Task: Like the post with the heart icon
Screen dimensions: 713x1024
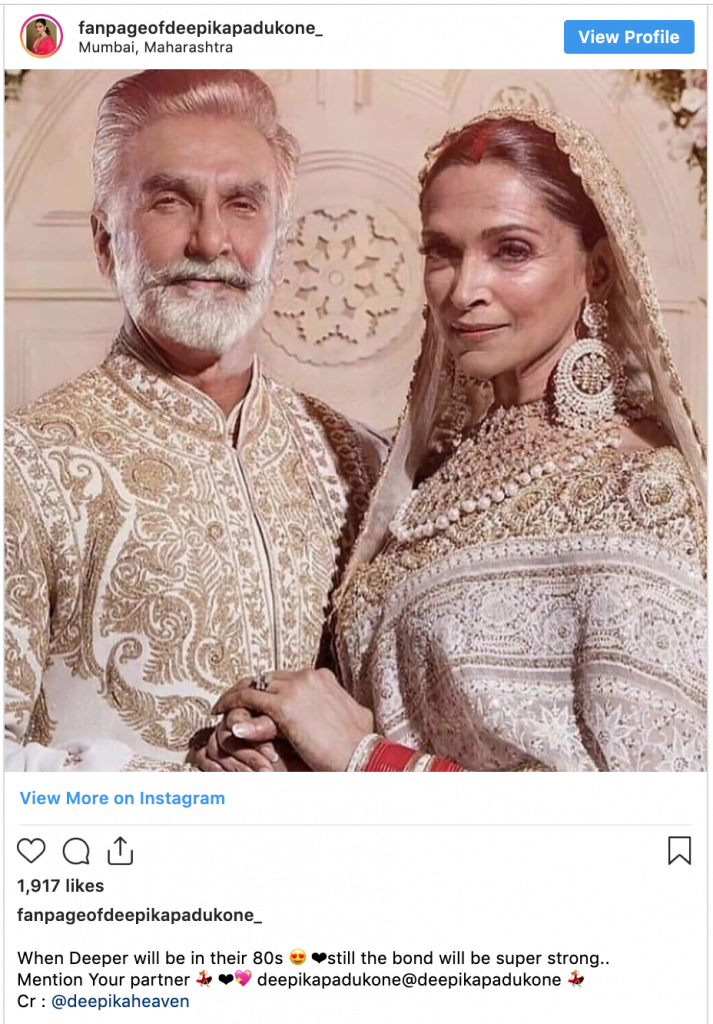Action: pyautogui.click(x=31, y=851)
